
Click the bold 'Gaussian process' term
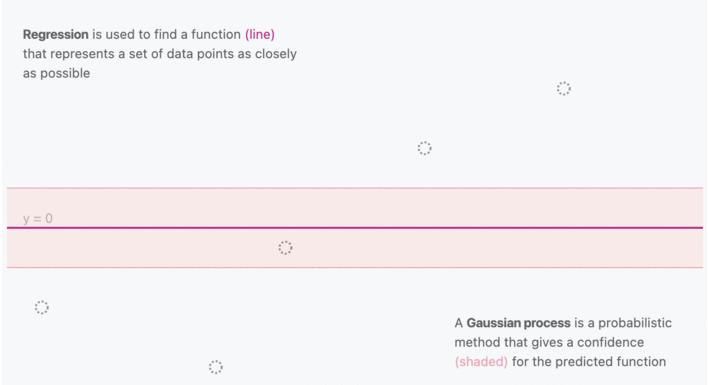tap(518, 323)
